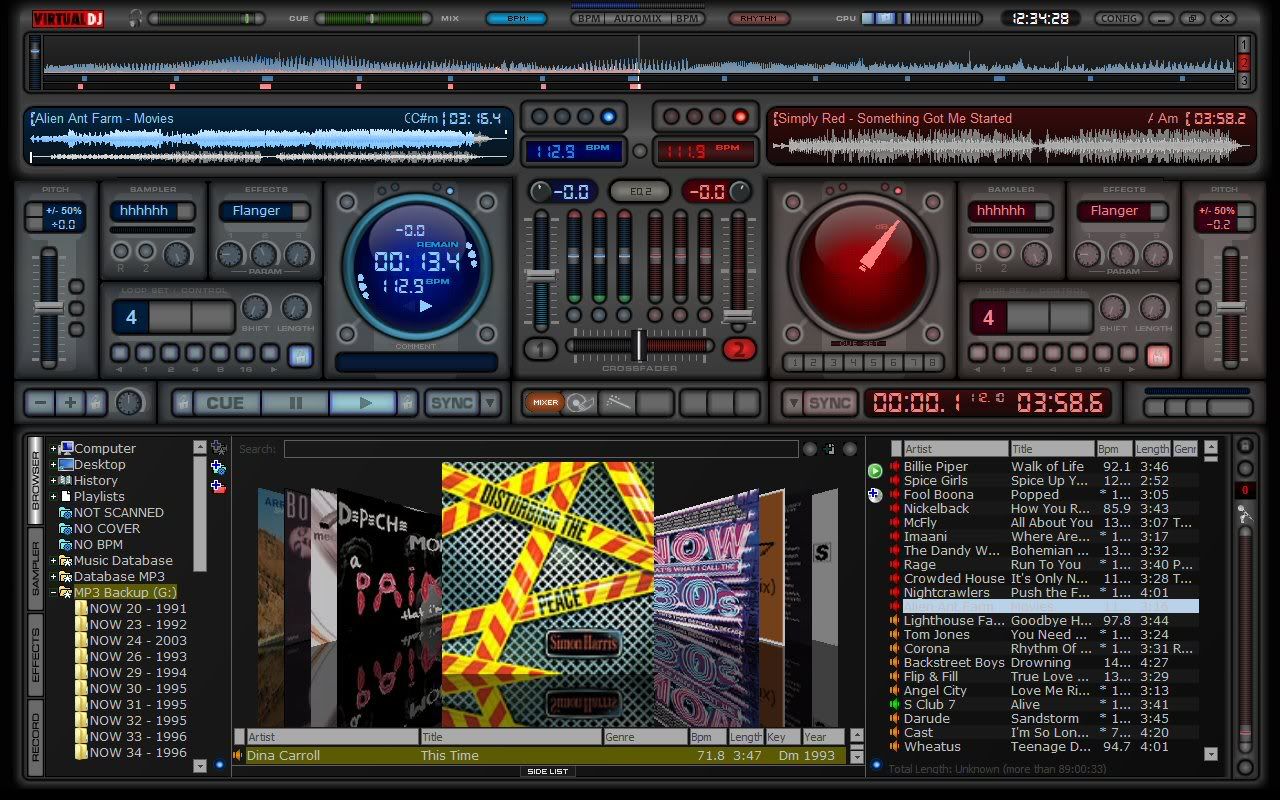Expand the Music Database node

point(53,560)
